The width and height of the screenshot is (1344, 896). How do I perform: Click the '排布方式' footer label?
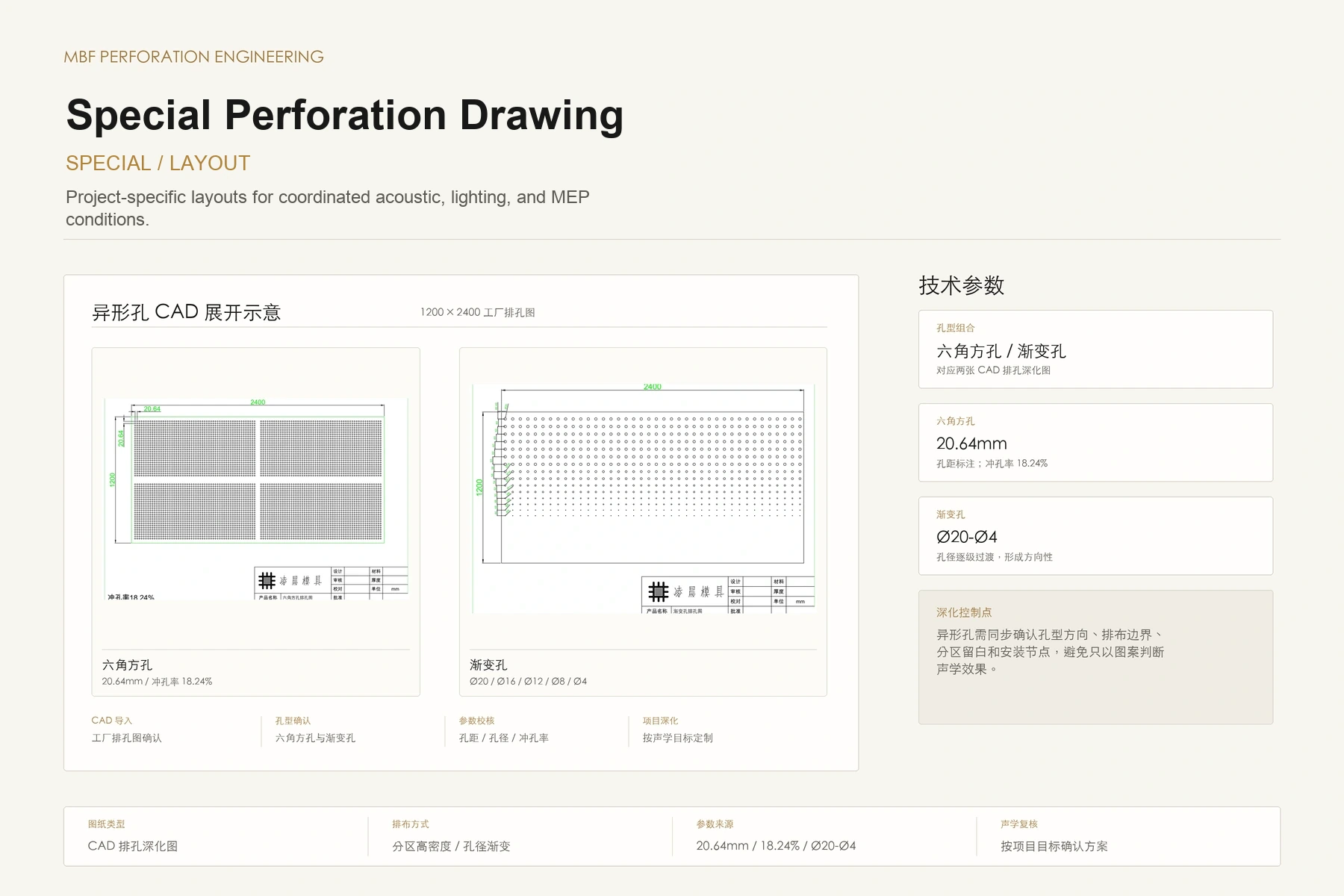click(x=411, y=824)
